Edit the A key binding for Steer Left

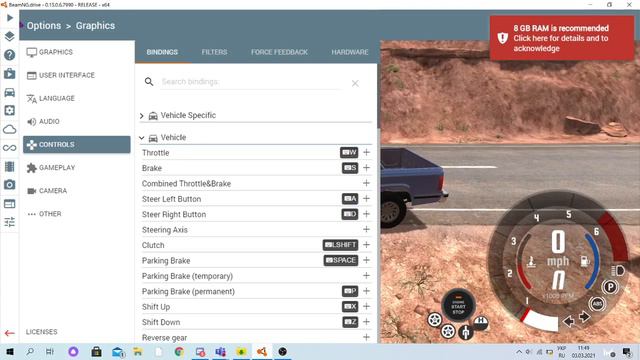350,199
